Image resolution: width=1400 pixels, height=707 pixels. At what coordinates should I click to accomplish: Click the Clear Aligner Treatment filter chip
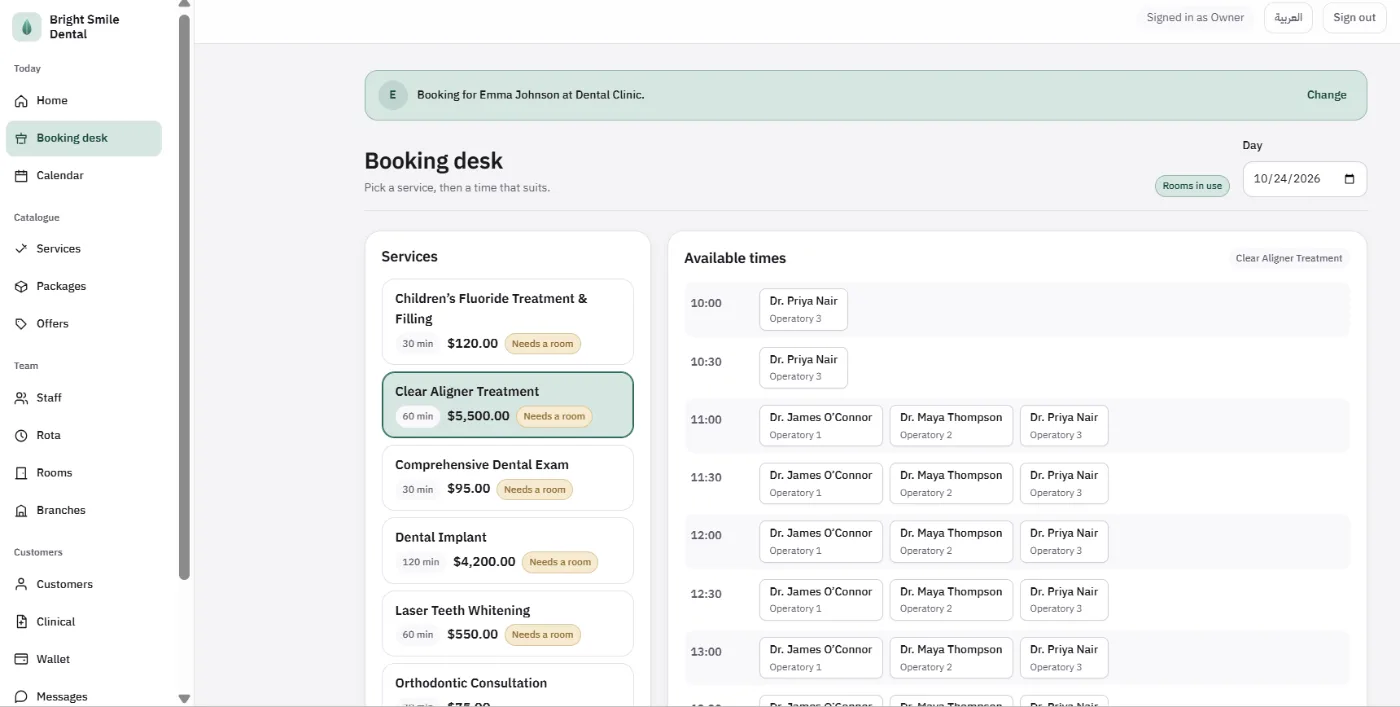[1289, 258]
